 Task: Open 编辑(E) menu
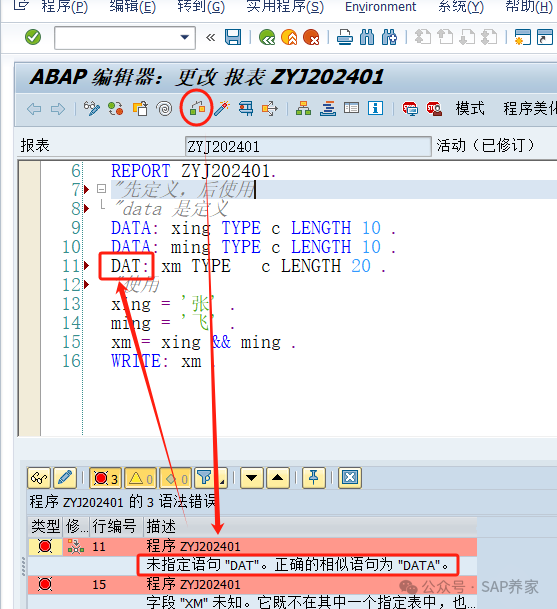[132, 7]
